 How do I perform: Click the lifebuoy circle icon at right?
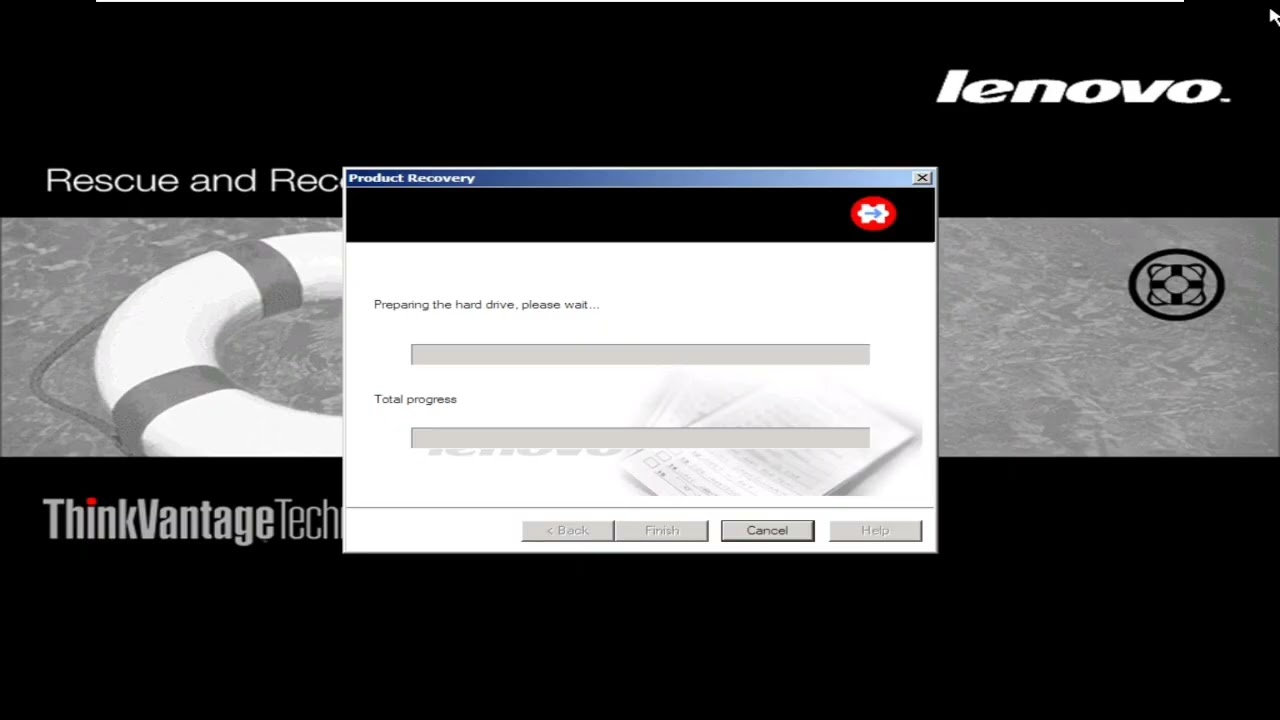point(1176,285)
